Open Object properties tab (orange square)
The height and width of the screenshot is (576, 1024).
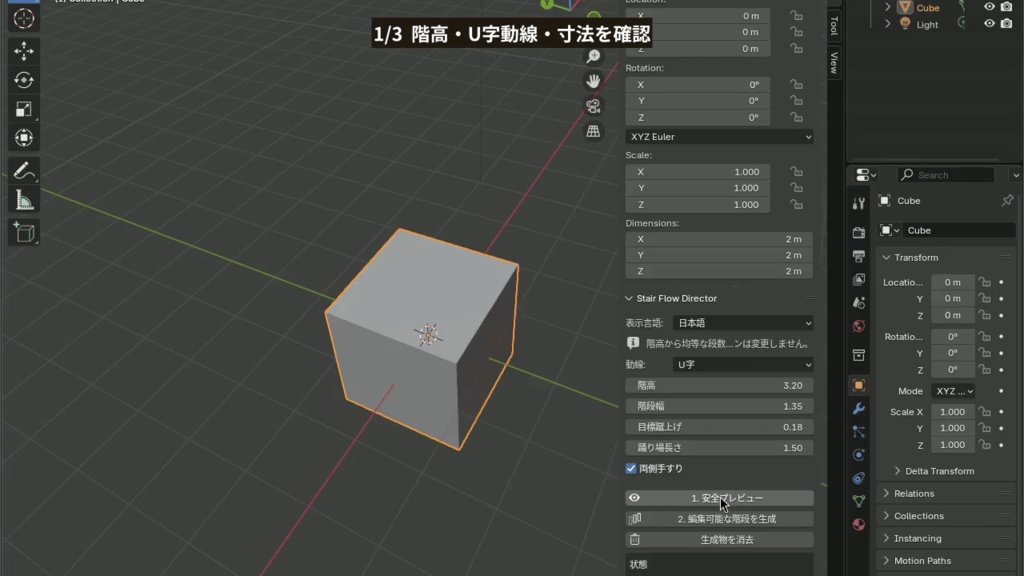pos(859,385)
